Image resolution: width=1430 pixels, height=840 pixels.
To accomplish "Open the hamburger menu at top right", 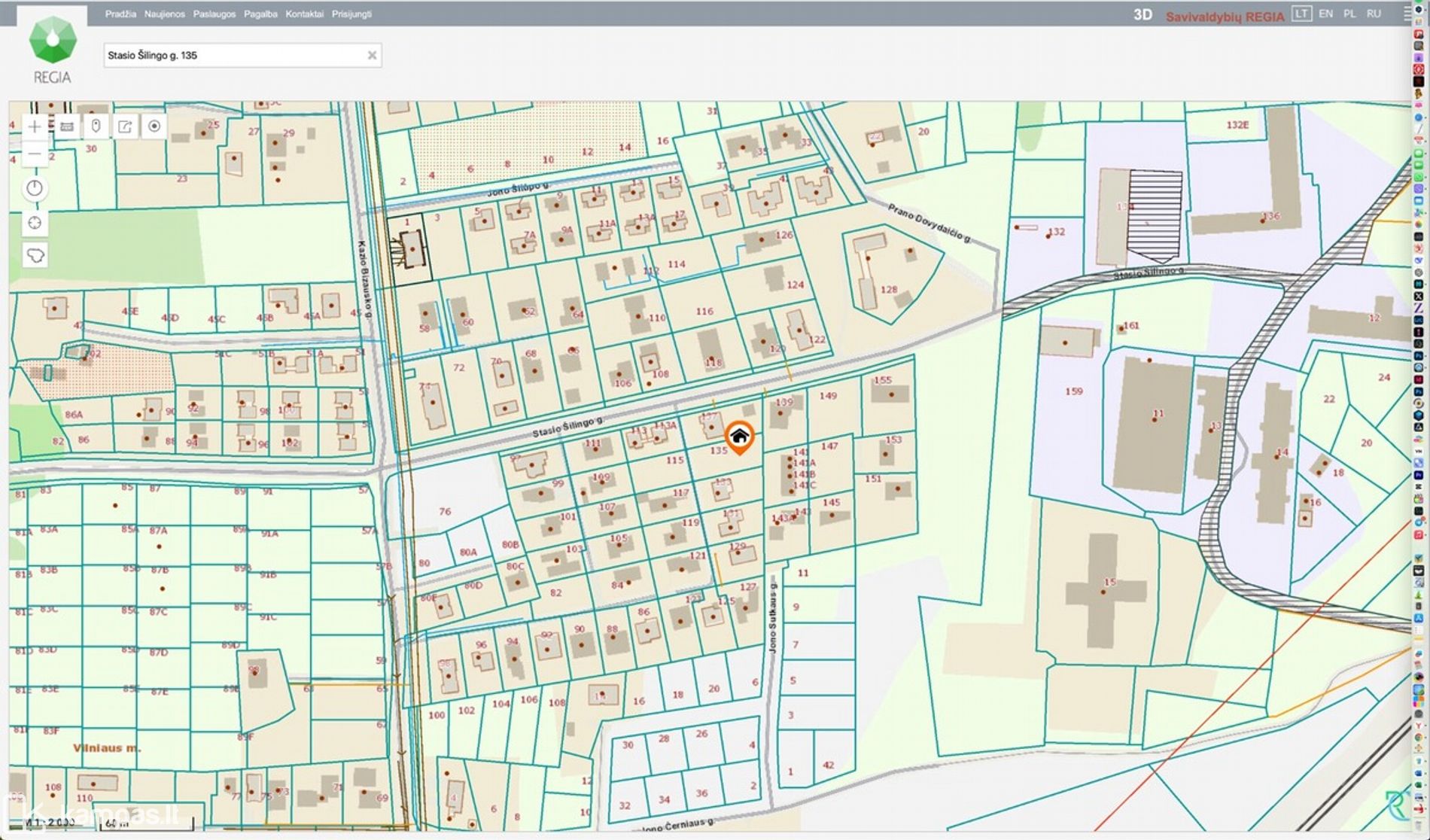I will pos(1406,14).
